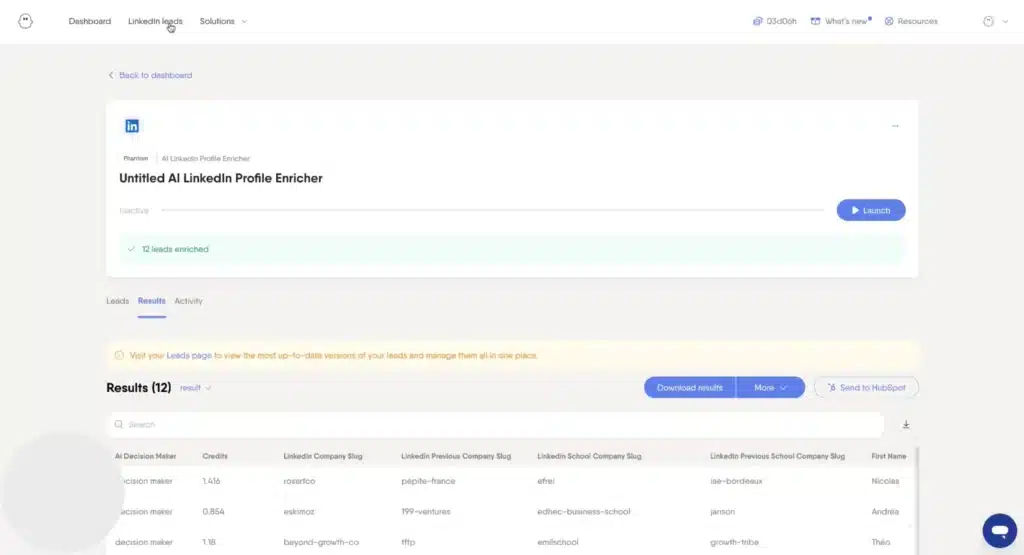This screenshot has width=1024, height=555.
Task: Click the PhantomBuster ghost logo
Action: coord(26,21)
